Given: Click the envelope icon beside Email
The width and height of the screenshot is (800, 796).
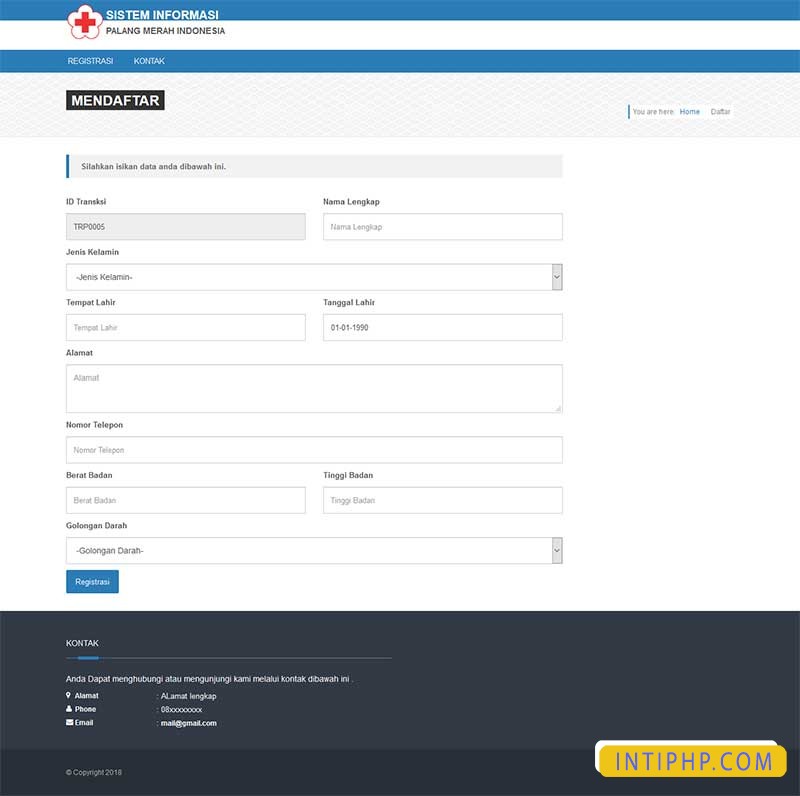Looking at the screenshot, I should coord(69,722).
